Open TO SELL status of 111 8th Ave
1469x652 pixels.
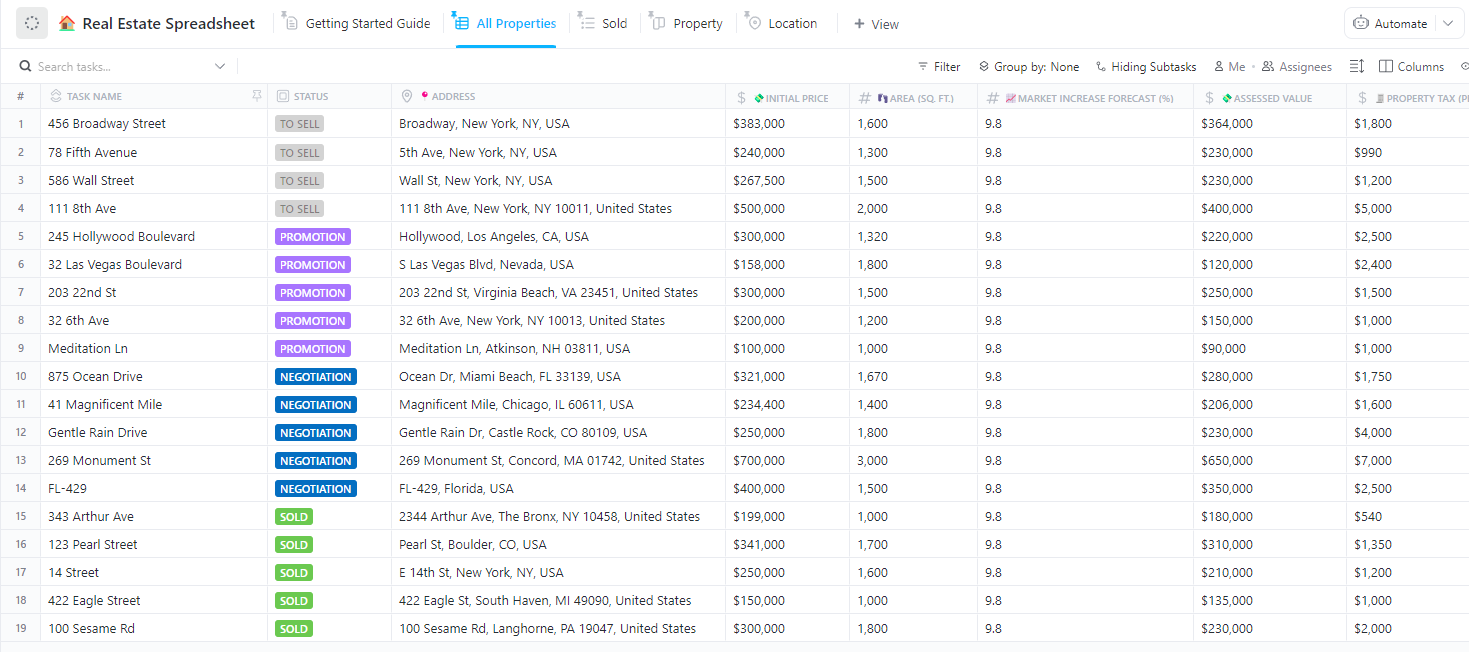299,208
